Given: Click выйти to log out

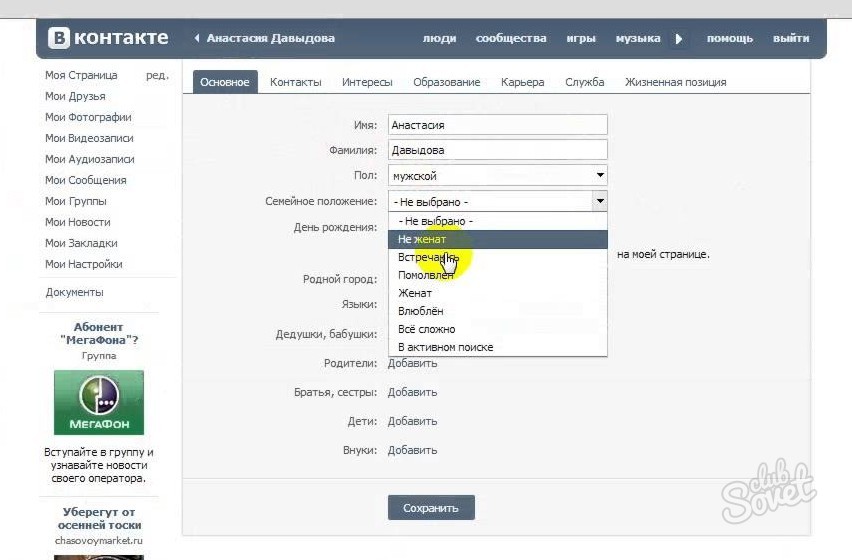Looking at the screenshot, I should tap(791, 38).
